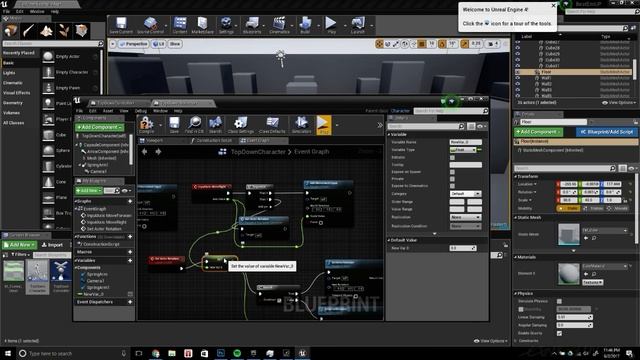Select Foliage mode icon
This screenshot has height=360, width=640.
pyautogui.click(x=64, y=31)
